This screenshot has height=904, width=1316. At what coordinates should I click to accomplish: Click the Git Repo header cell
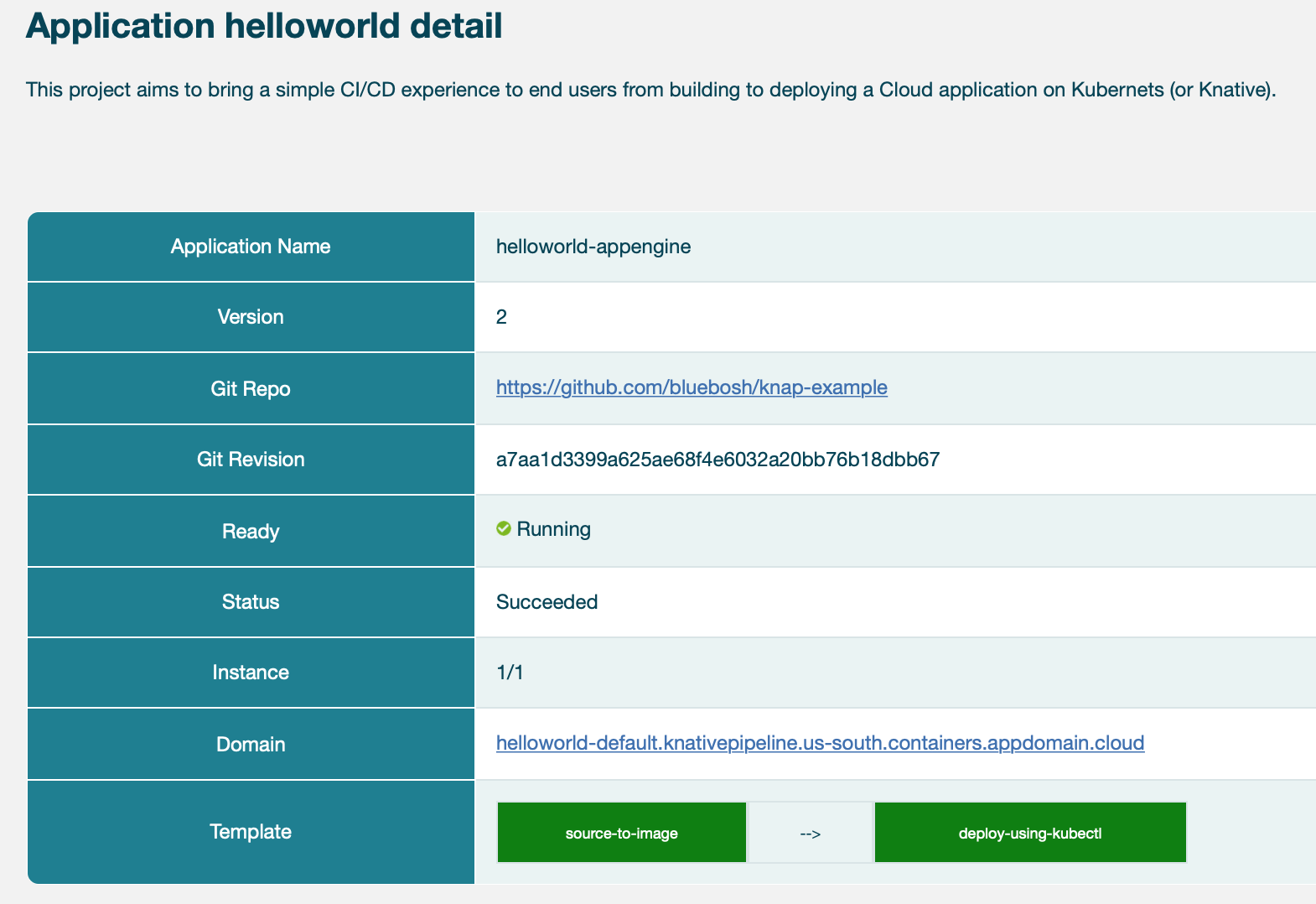click(251, 388)
